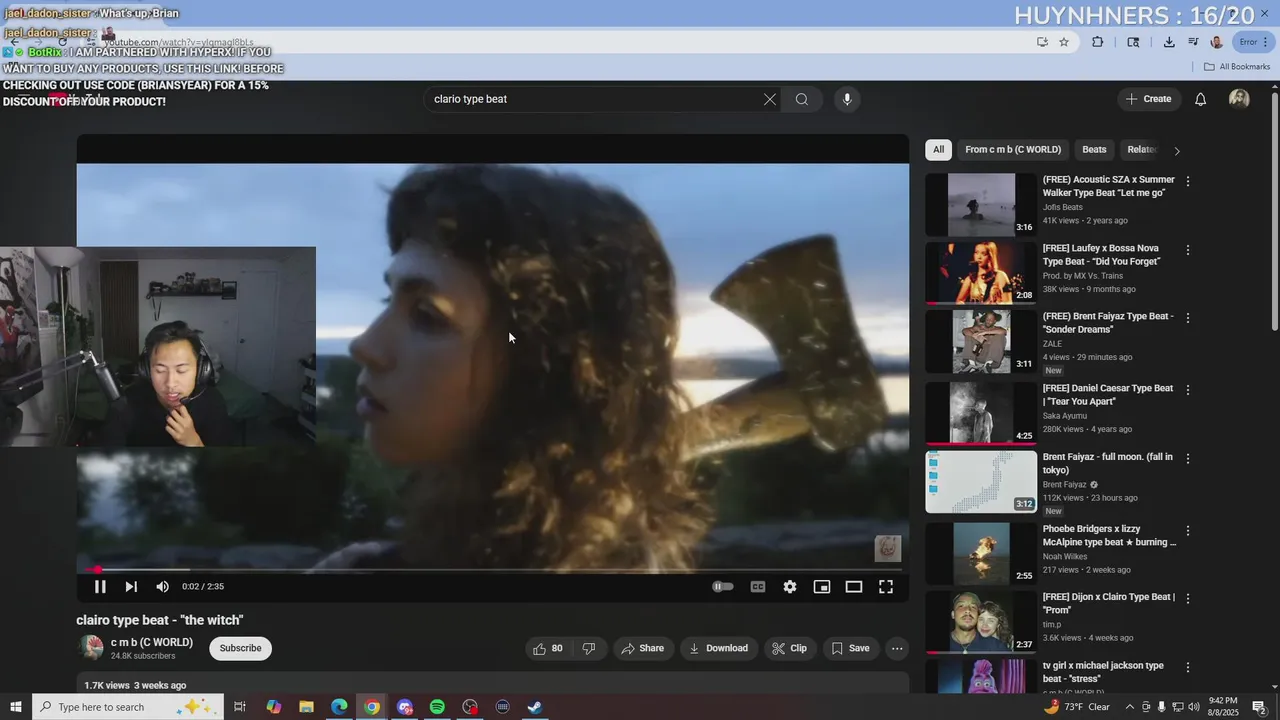
Task: Open Chrome media controls icon
Action: pos(1193,42)
